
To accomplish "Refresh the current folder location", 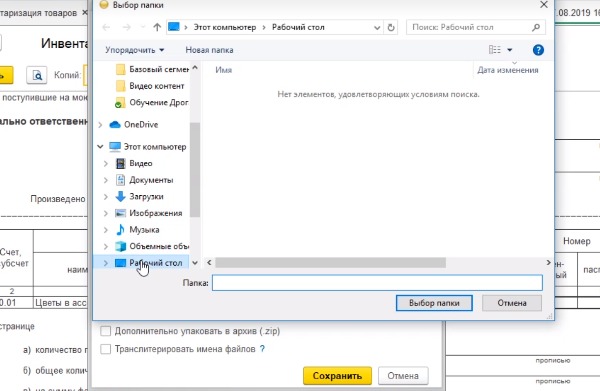I will pyautogui.click(x=391, y=28).
